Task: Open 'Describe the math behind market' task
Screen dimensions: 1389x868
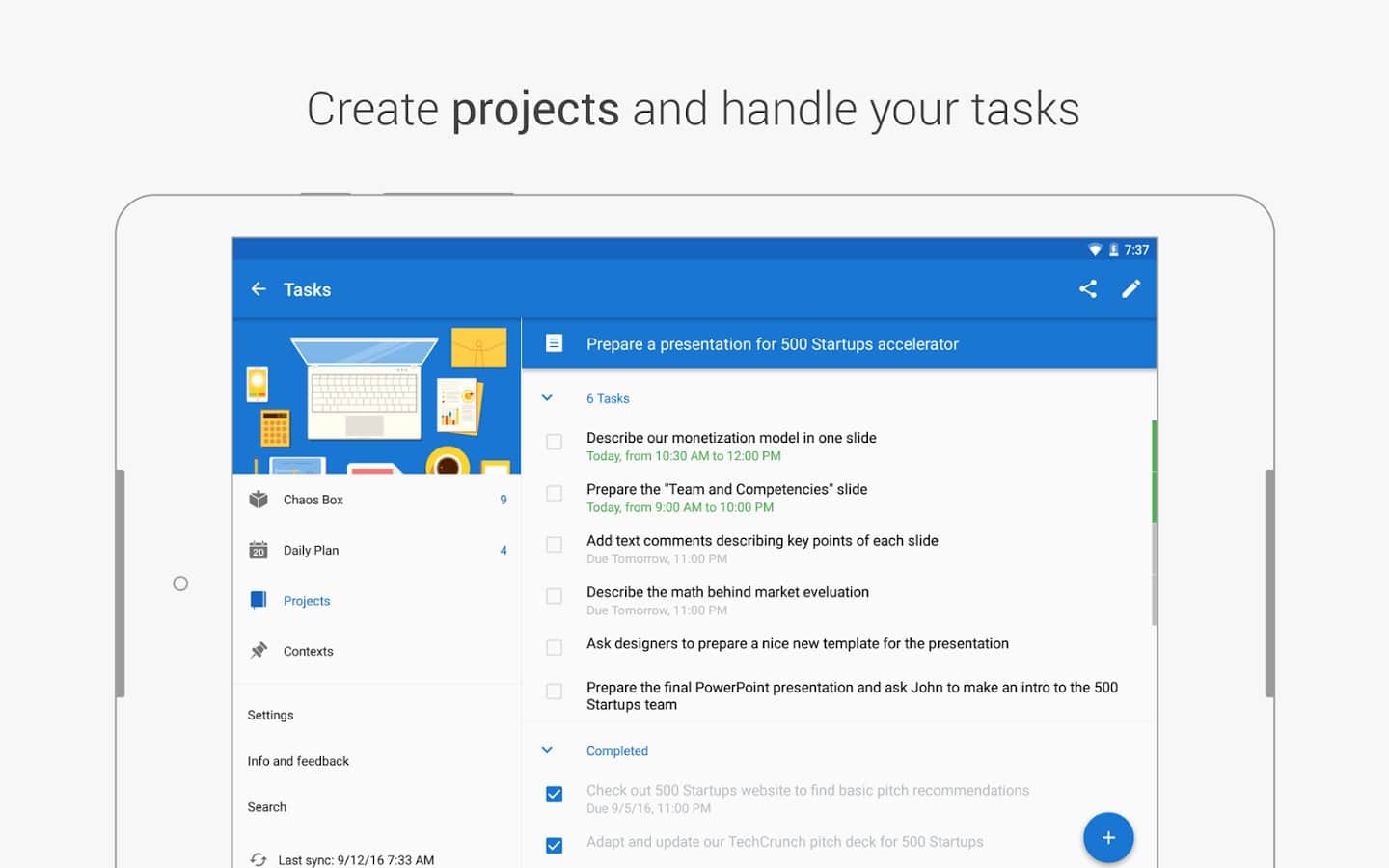Action: [x=727, y=593]
